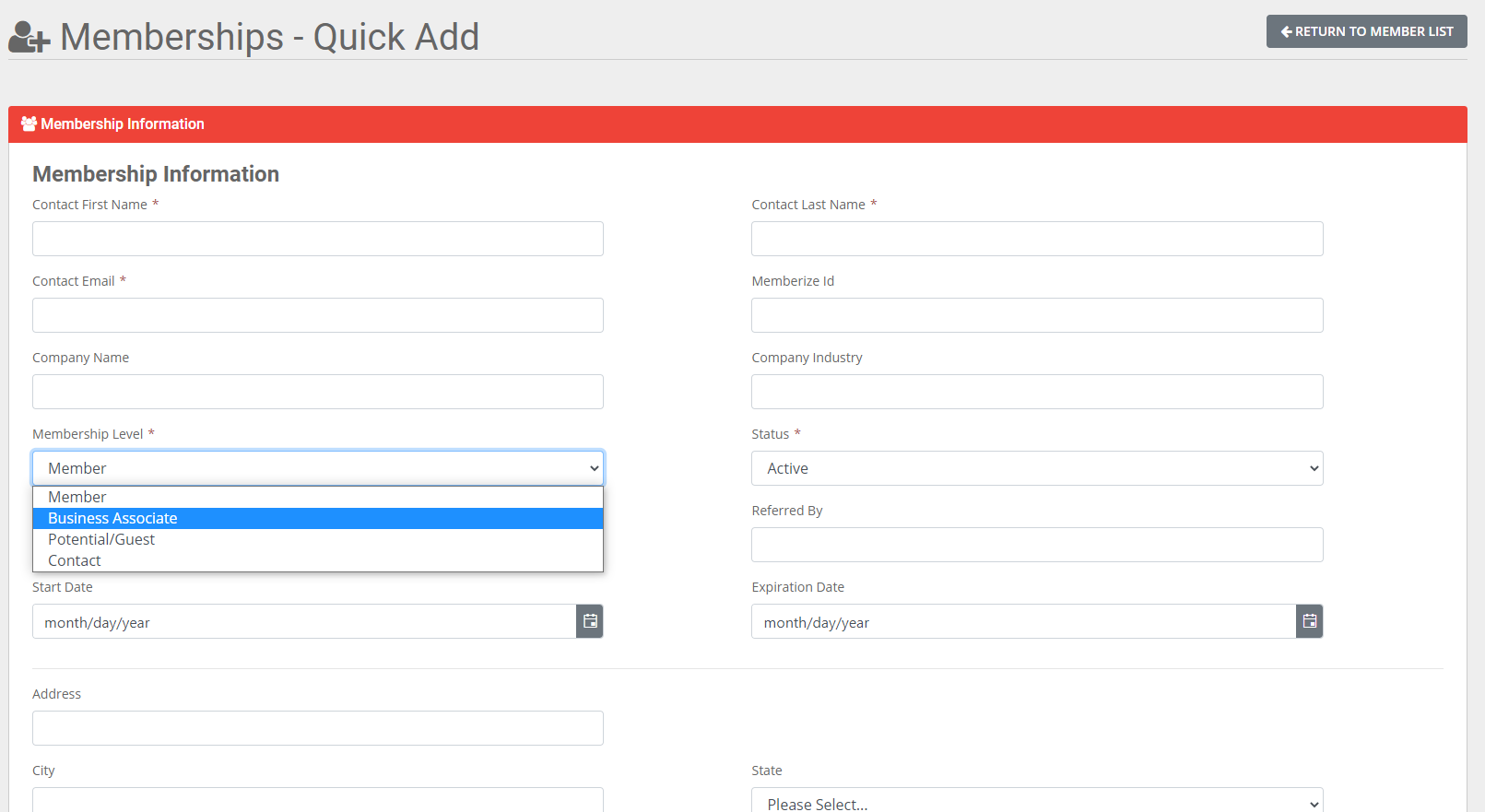Viewport: 1485px width, 812px height.
Task: Open the Status dropdown showing Active
Action: (x=1036, y=468)
